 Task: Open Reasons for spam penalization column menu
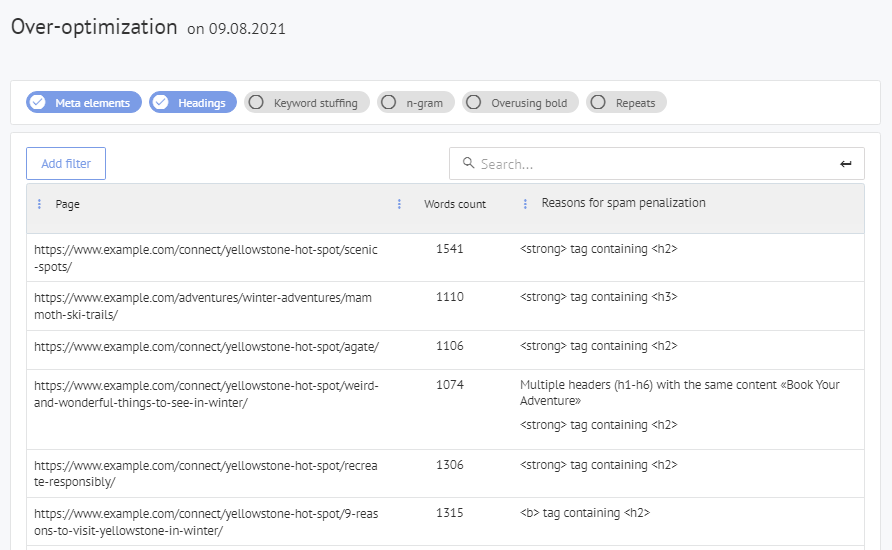coord(525,204)
